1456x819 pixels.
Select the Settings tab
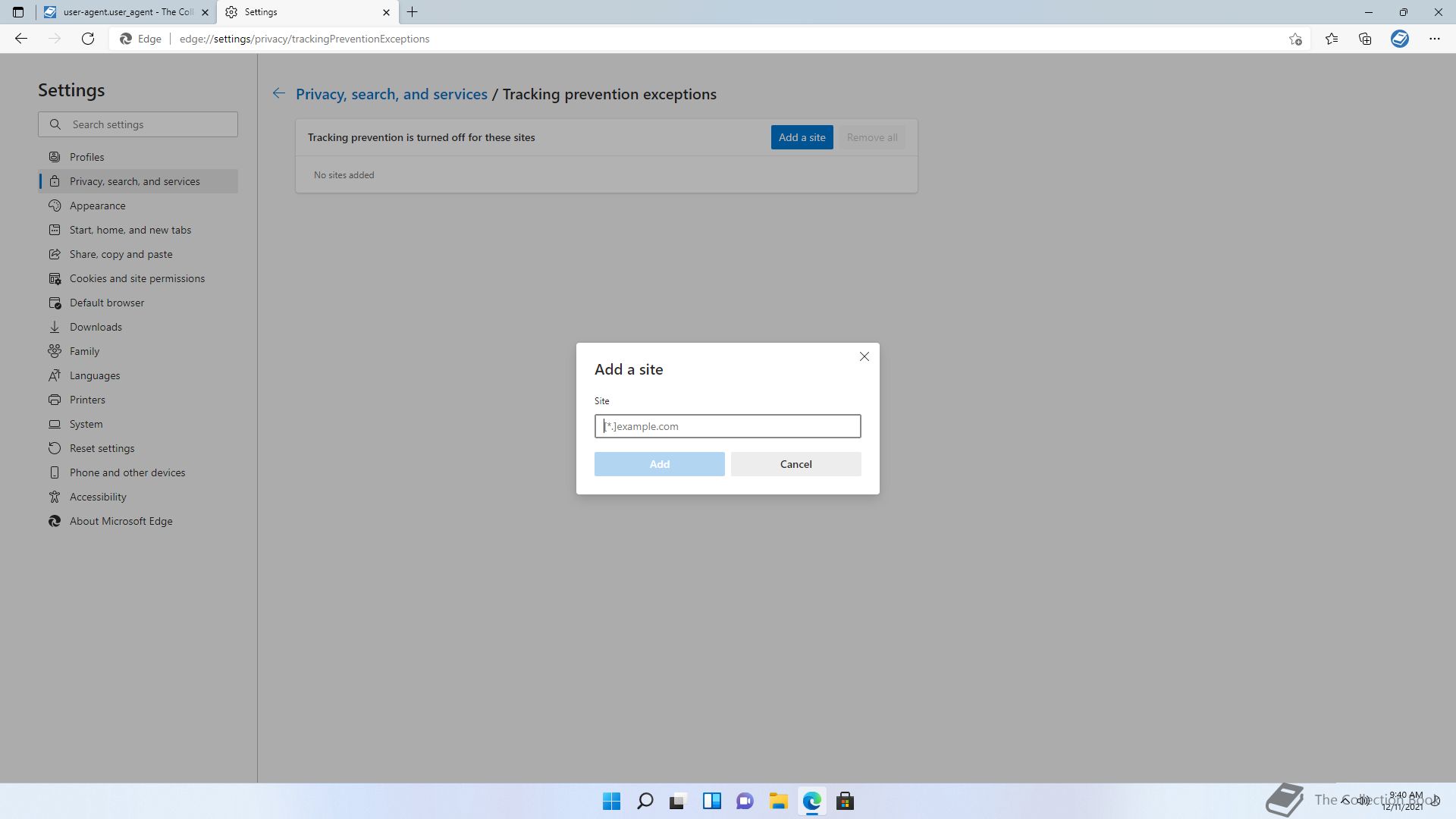[307, 12]
